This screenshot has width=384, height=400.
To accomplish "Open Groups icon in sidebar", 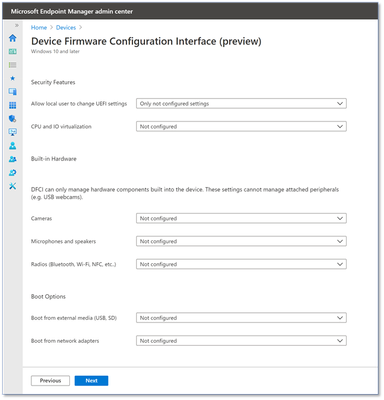I will click(13, 159).
